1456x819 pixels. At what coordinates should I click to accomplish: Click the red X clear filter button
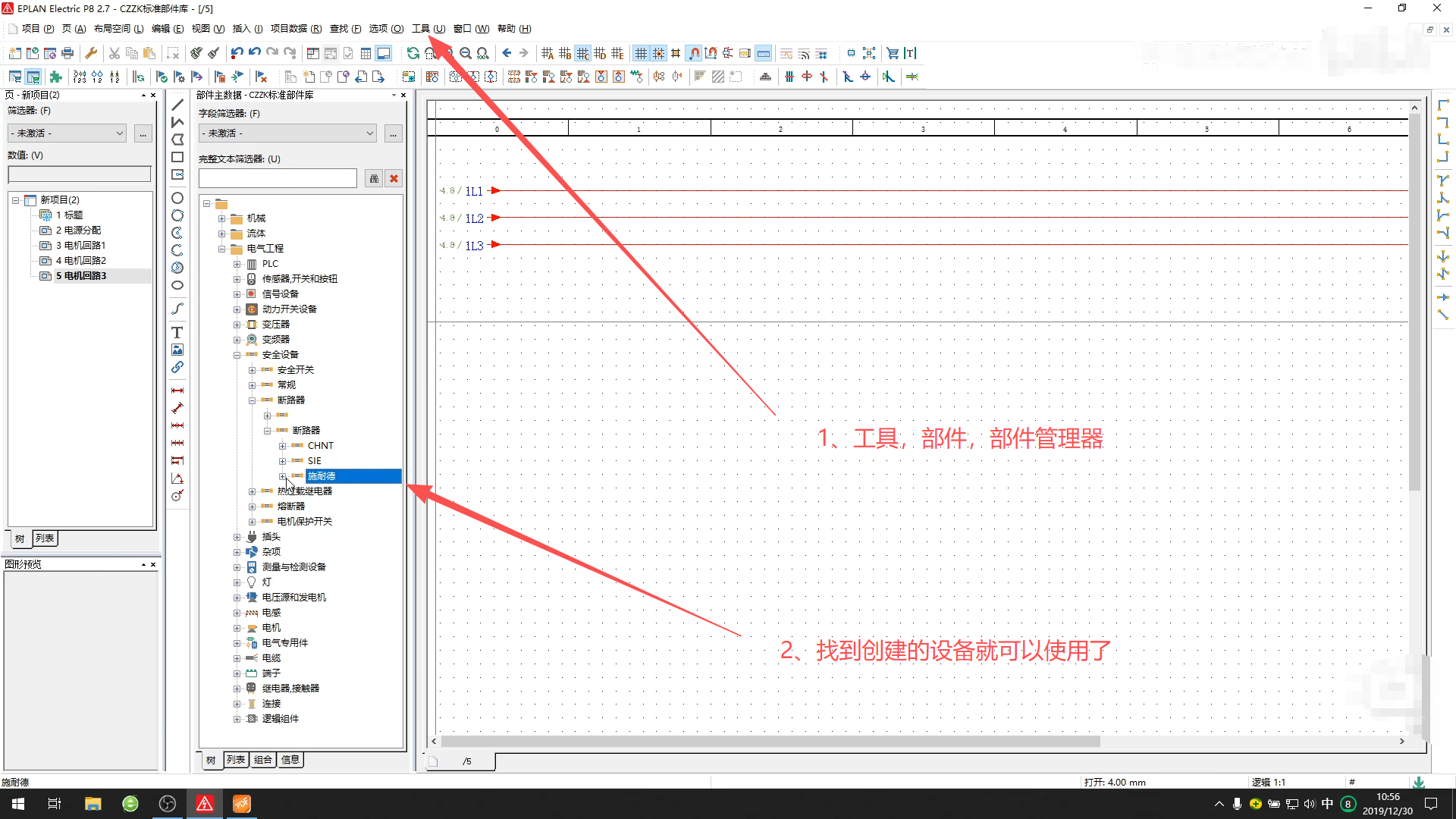[394, 179]
